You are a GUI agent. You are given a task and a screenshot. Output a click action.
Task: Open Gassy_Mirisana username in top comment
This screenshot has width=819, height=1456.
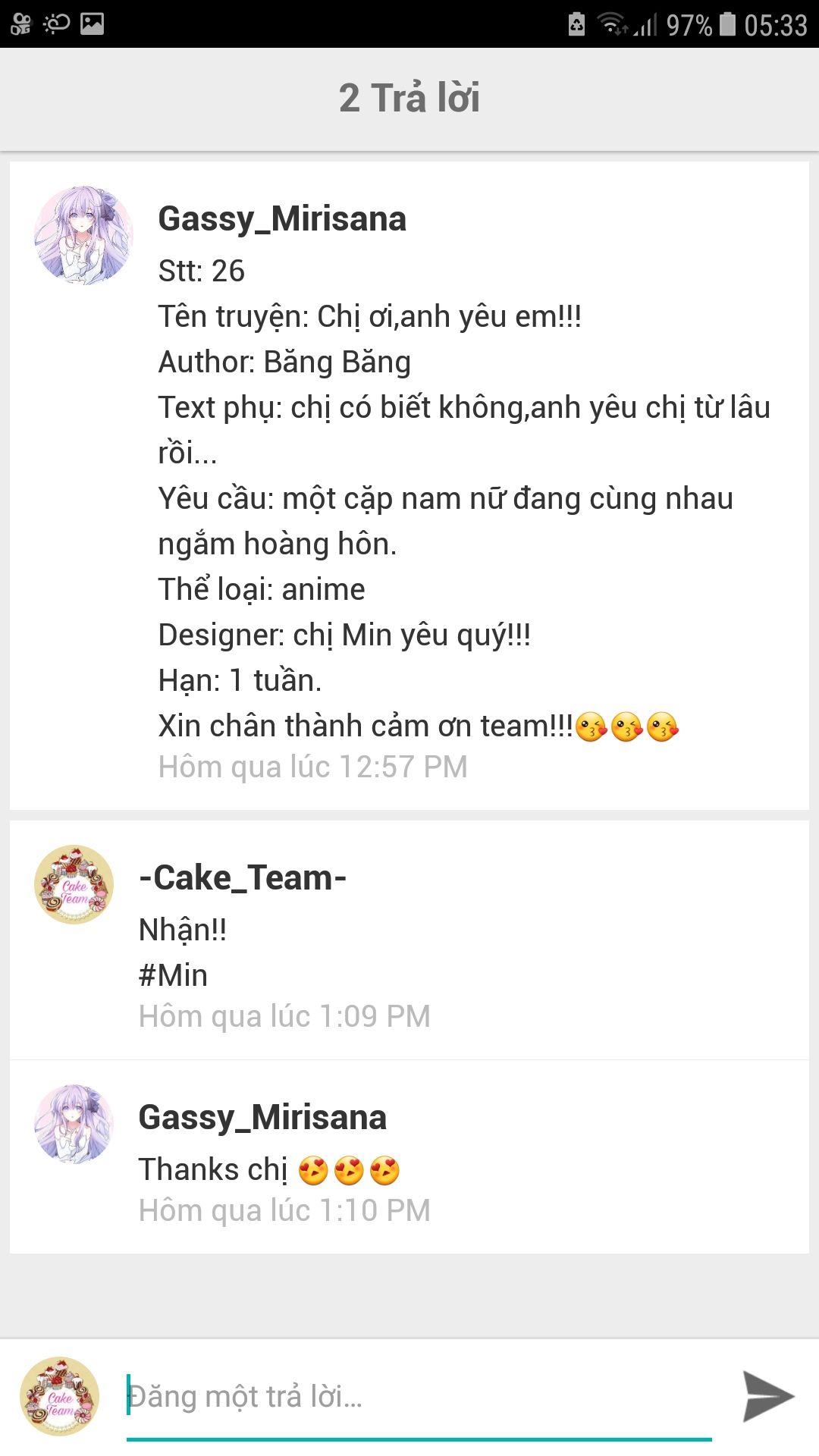(x=282, y=219)
